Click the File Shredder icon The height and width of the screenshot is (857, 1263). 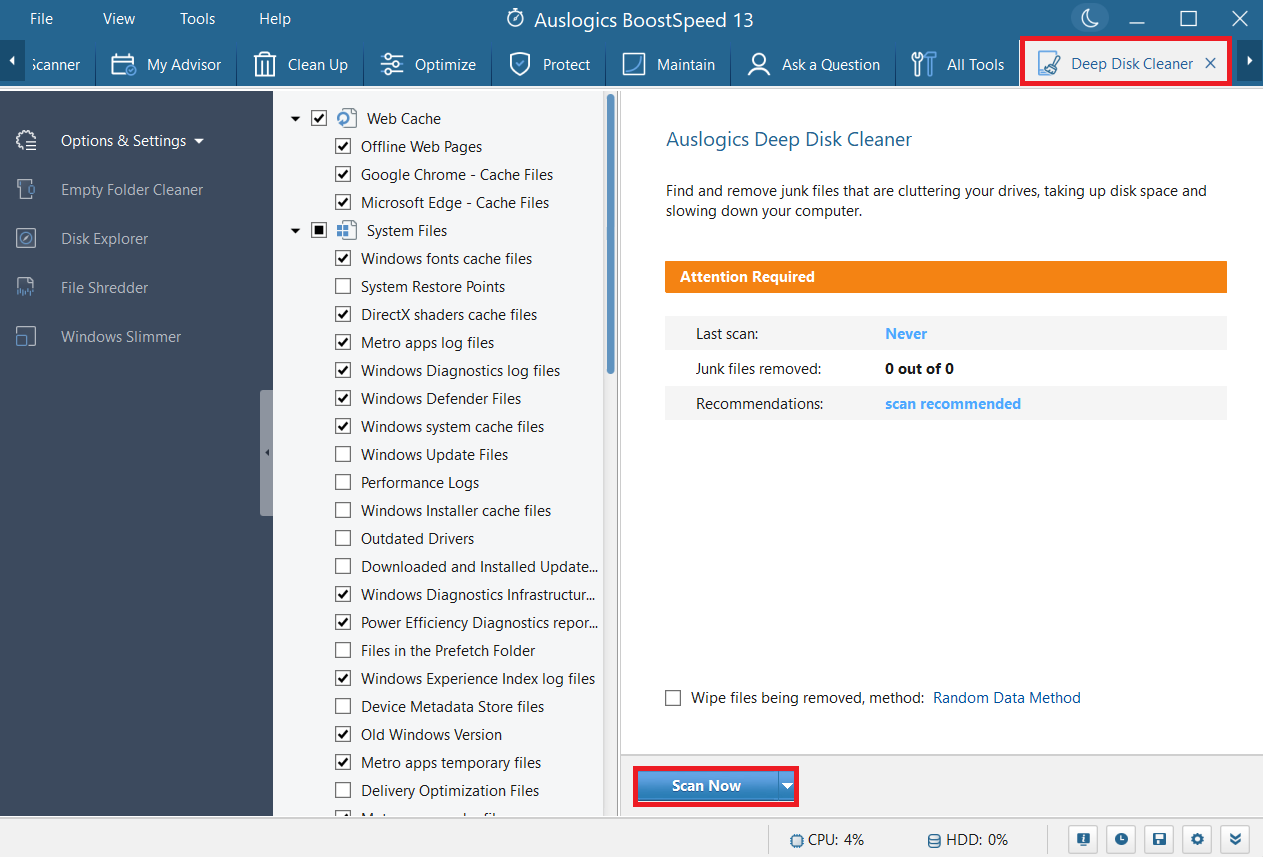[27, 288]
